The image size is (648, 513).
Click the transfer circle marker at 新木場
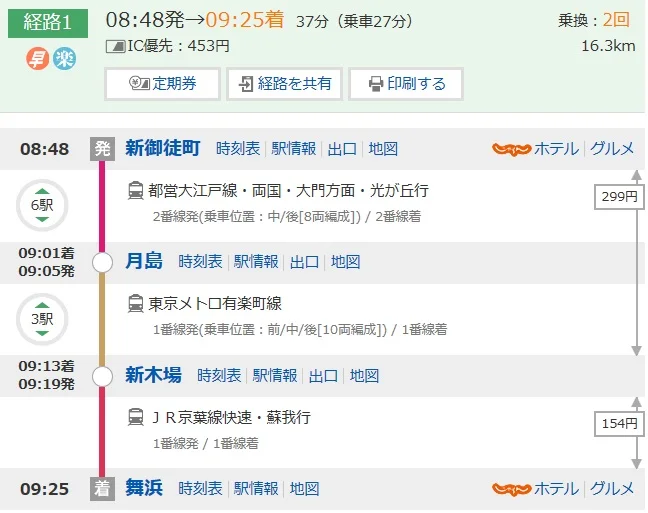pos(102,376)
